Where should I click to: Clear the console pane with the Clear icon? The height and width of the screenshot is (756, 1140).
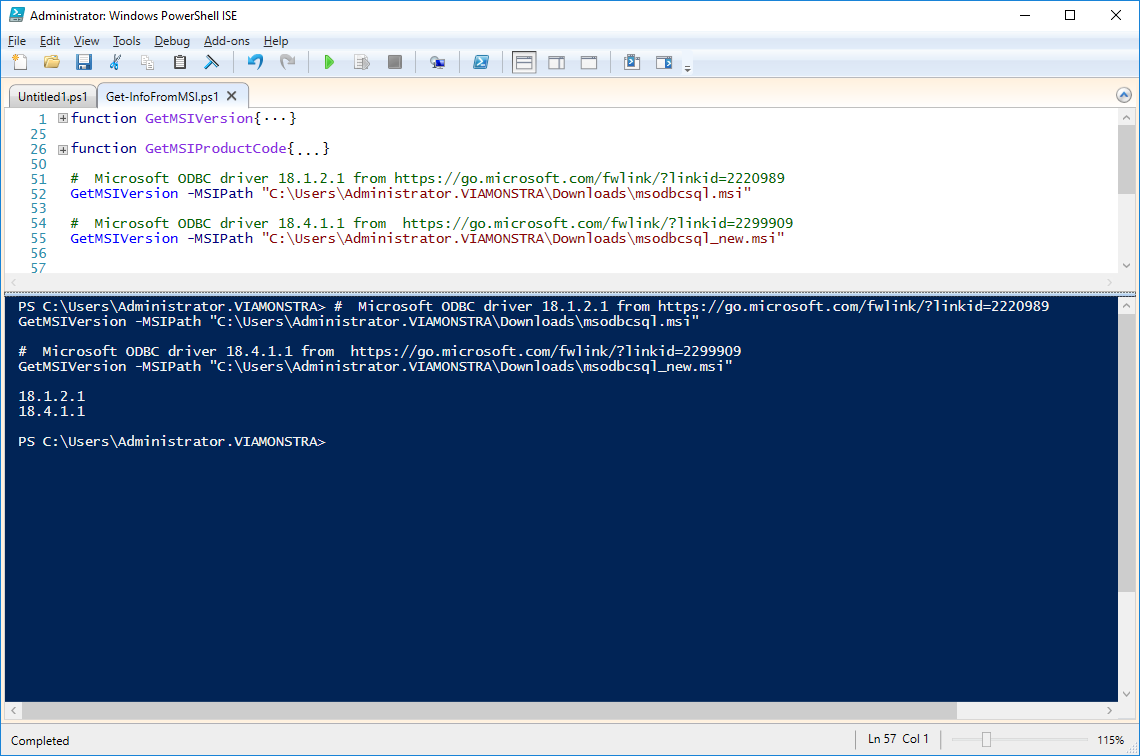212,63
